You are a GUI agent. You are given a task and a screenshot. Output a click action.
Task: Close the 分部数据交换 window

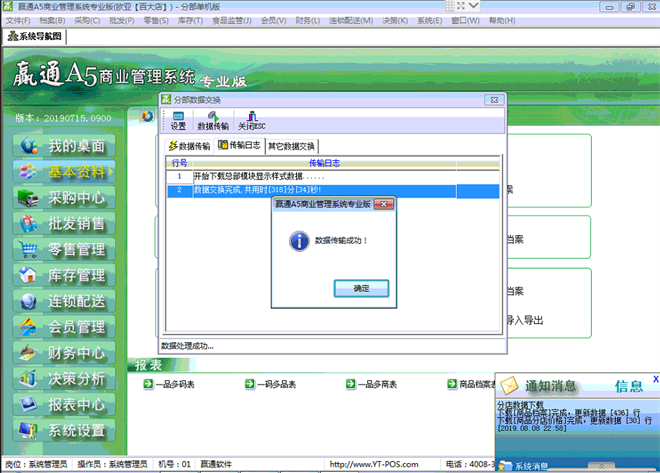[494, 100]
